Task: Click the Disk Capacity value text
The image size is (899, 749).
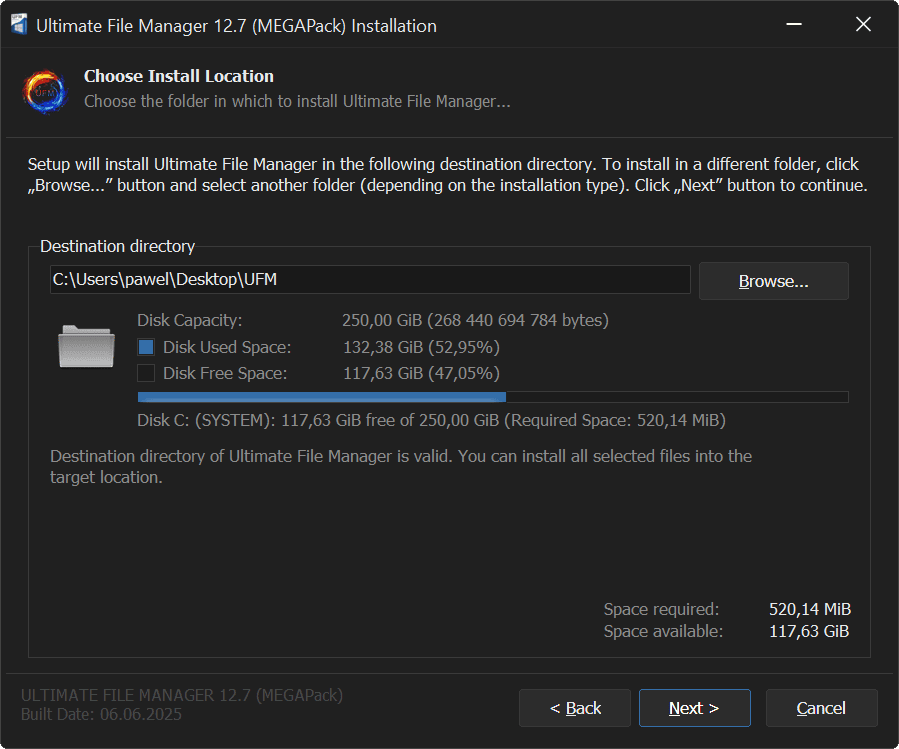Action: [475, 321]
